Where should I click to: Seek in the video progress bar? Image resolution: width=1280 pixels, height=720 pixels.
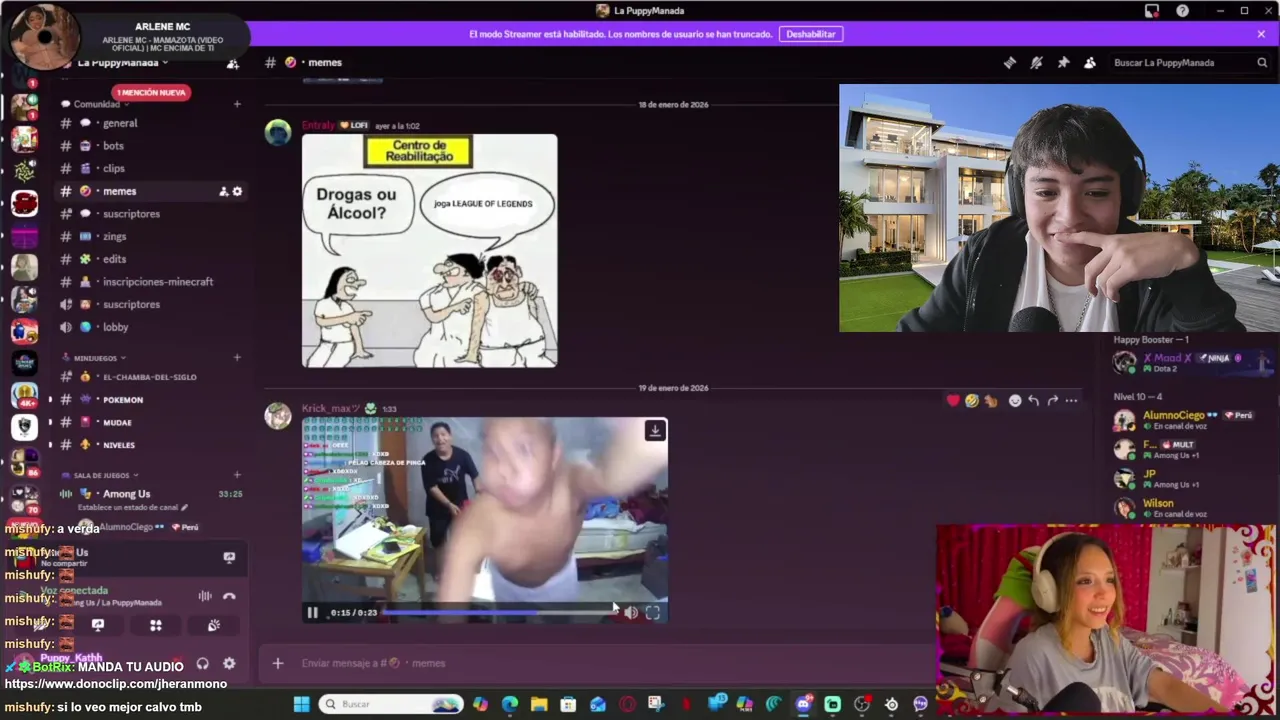[499, 612]
